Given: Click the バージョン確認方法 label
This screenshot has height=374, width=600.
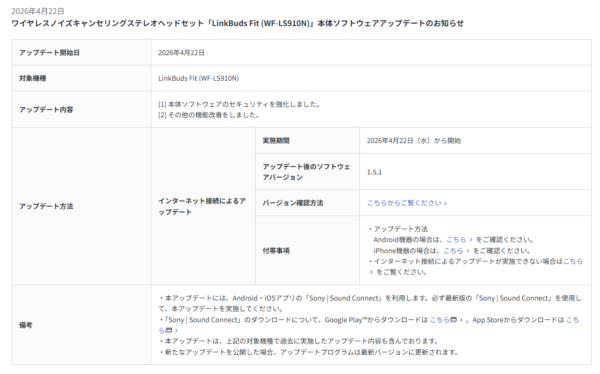Looking at the screenshot, I should point(293,203).
